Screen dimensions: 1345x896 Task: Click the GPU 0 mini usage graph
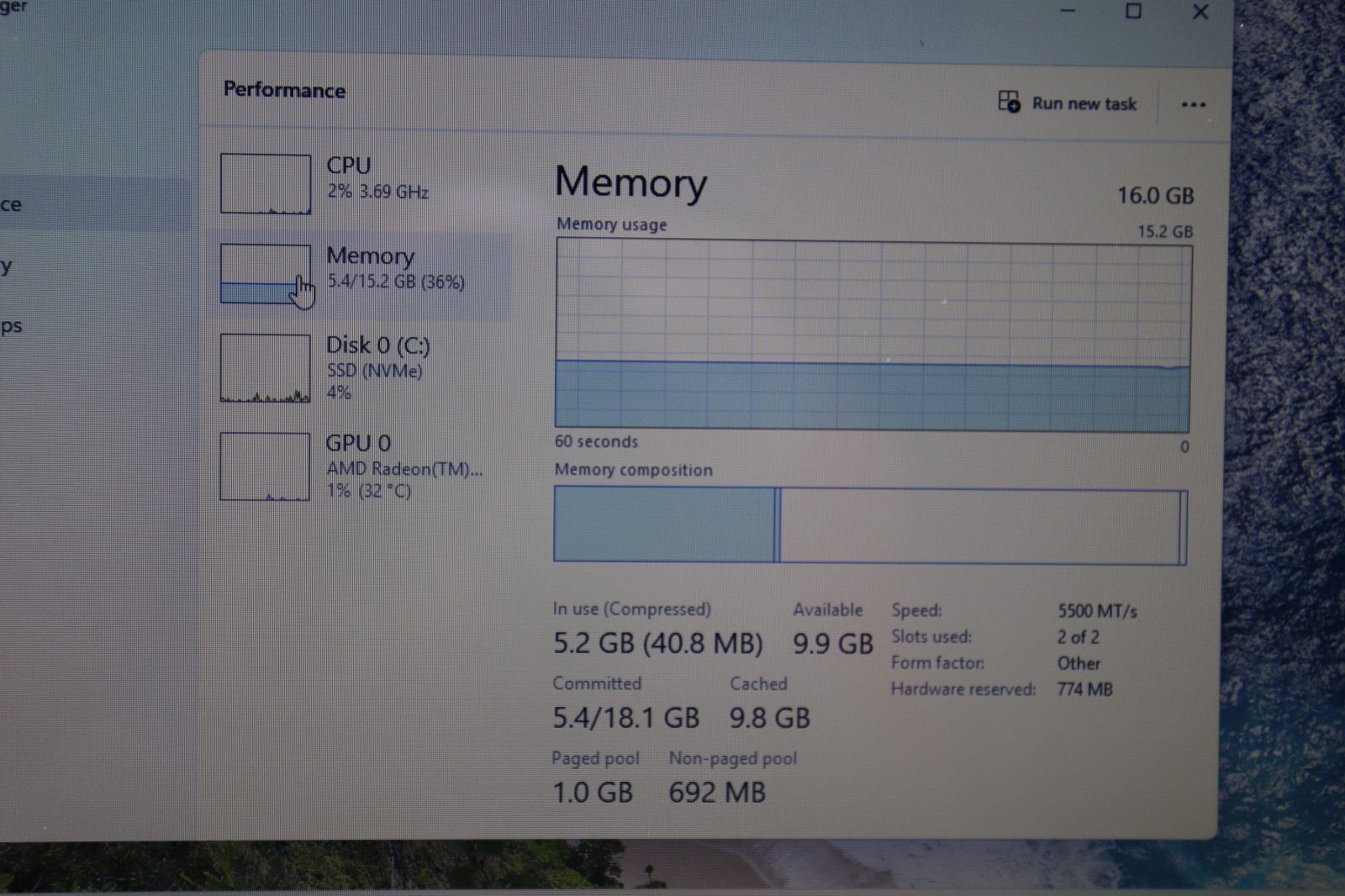coord(266,466)
